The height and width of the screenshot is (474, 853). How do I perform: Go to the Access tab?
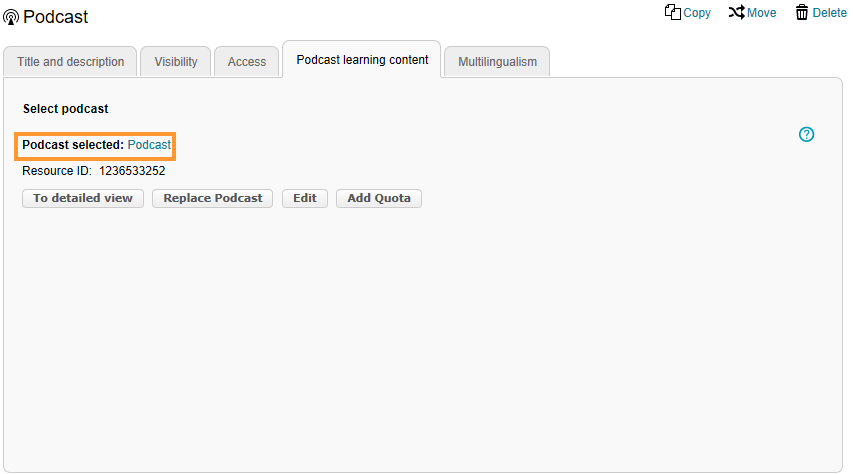coord(247,62)
